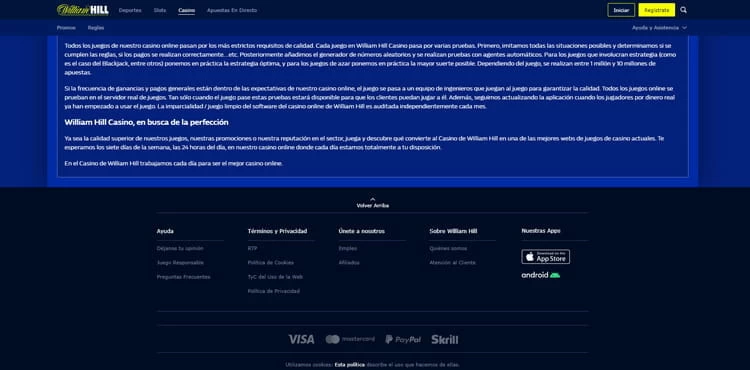Click the William Hill logo

[x=83, y=10]
